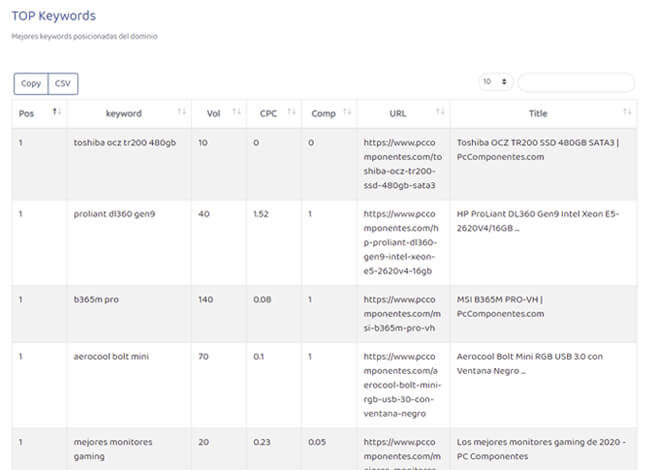Click the URL column header label
Image resolution: width=650 pixels, height=470 pixels.
click(x=398, y=114)
